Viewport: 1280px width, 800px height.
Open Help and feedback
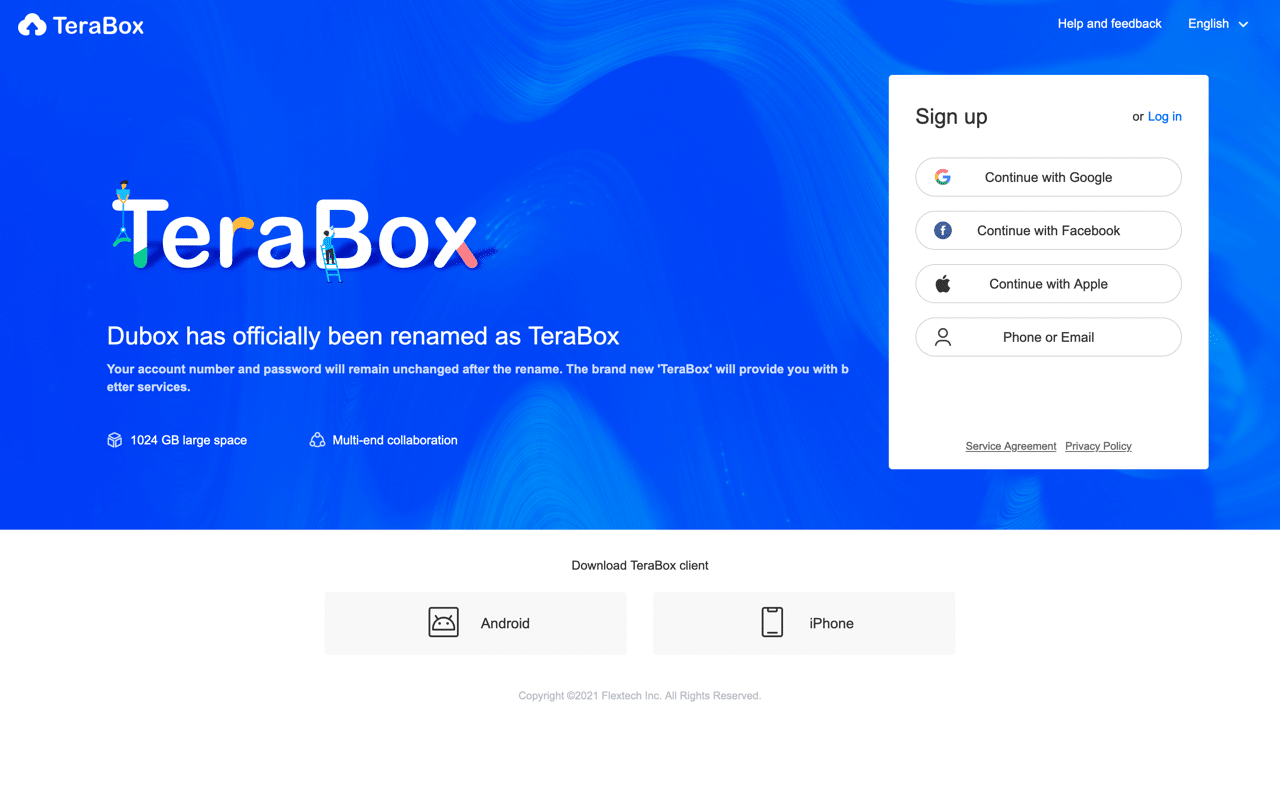click(x=1109, y=23)
